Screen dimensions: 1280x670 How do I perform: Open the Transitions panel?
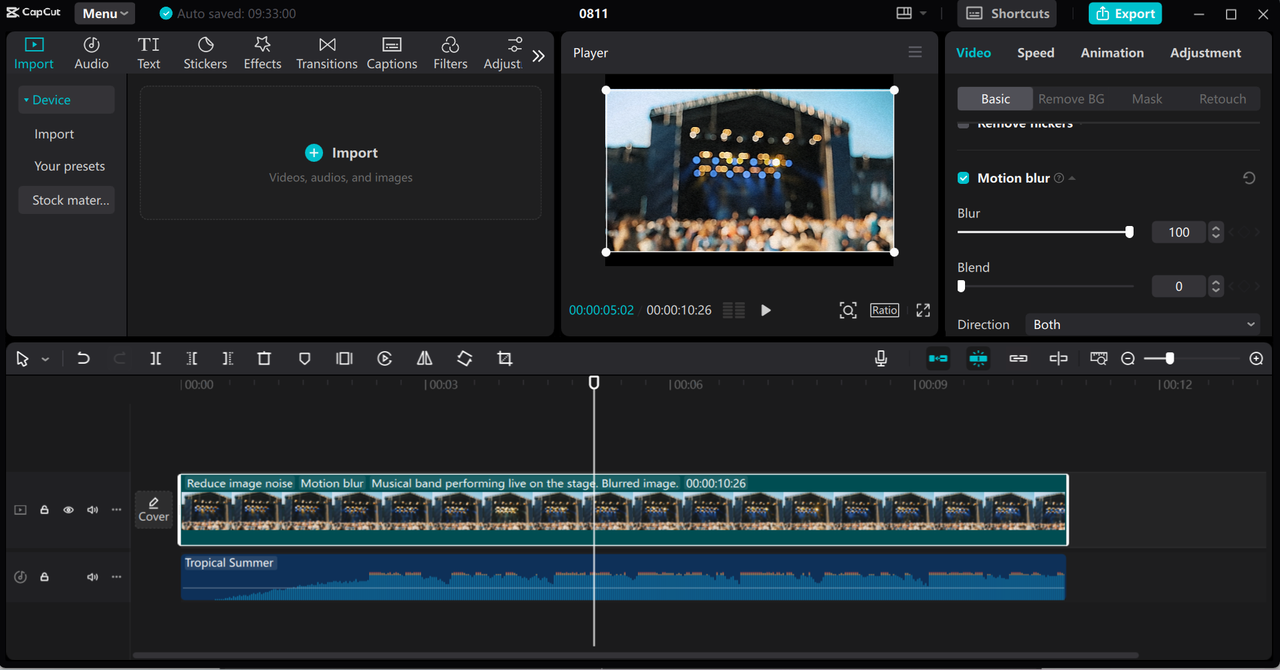(326, 53)
